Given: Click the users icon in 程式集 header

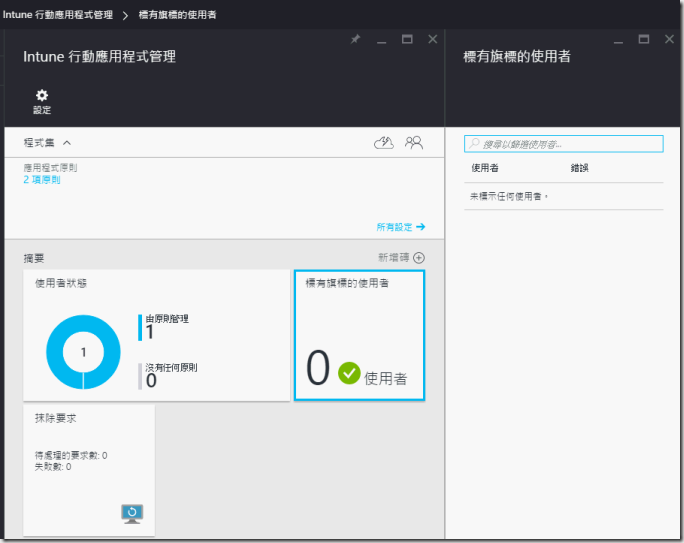Looking at the screenshot, I should coord(414,143).
